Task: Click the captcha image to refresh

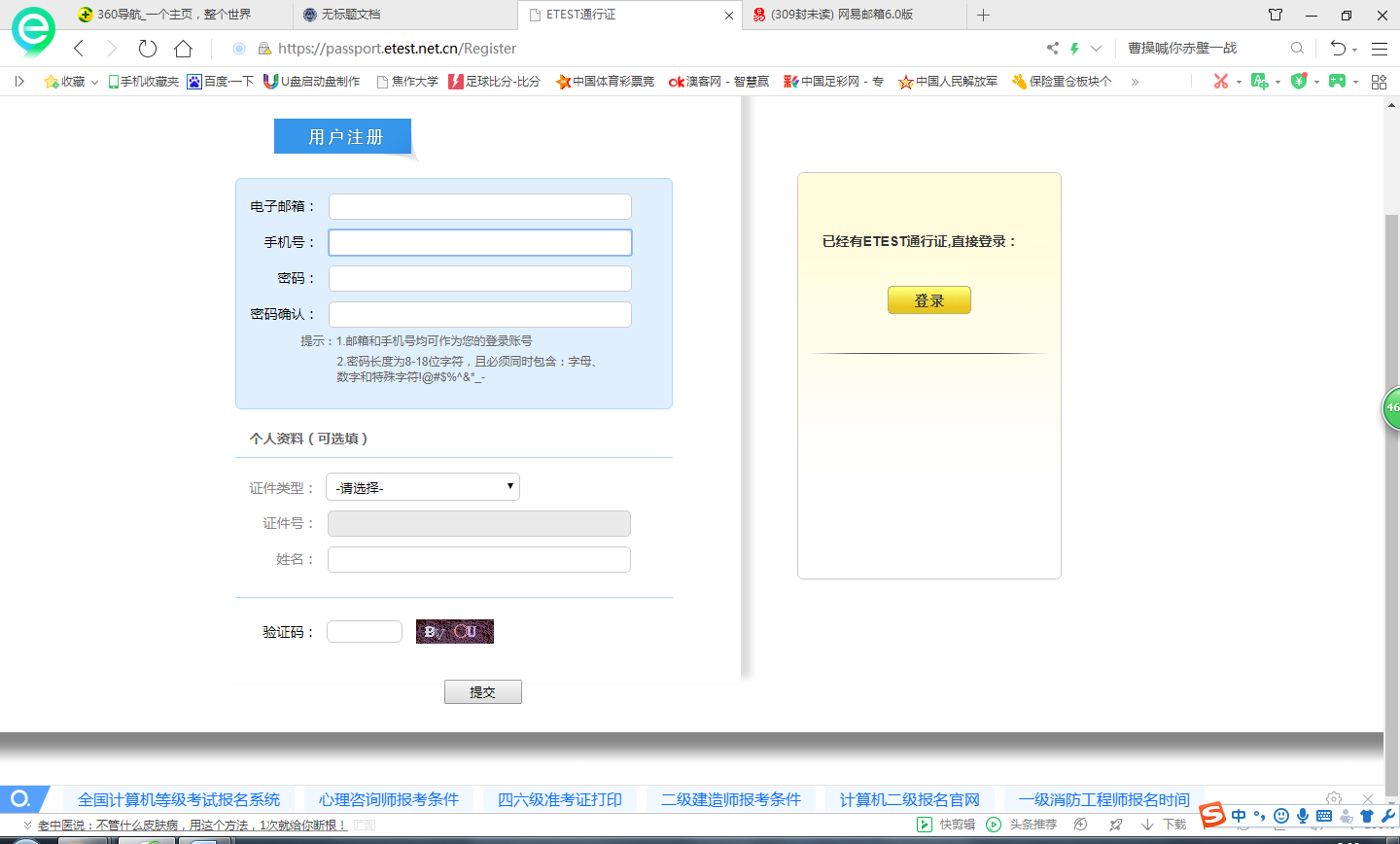Action: (455, 632)
